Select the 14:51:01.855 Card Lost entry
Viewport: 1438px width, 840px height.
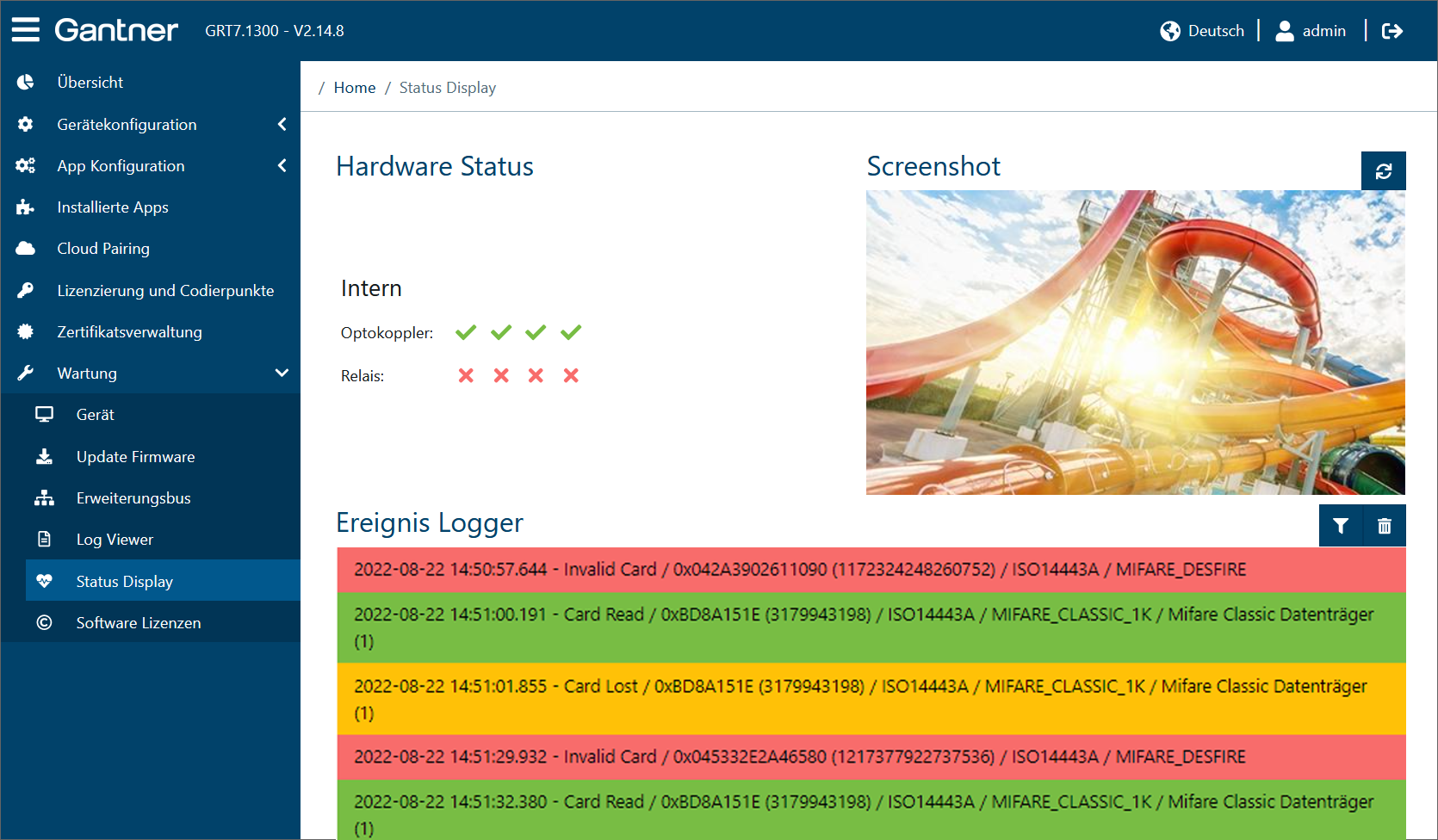[871, 699]
